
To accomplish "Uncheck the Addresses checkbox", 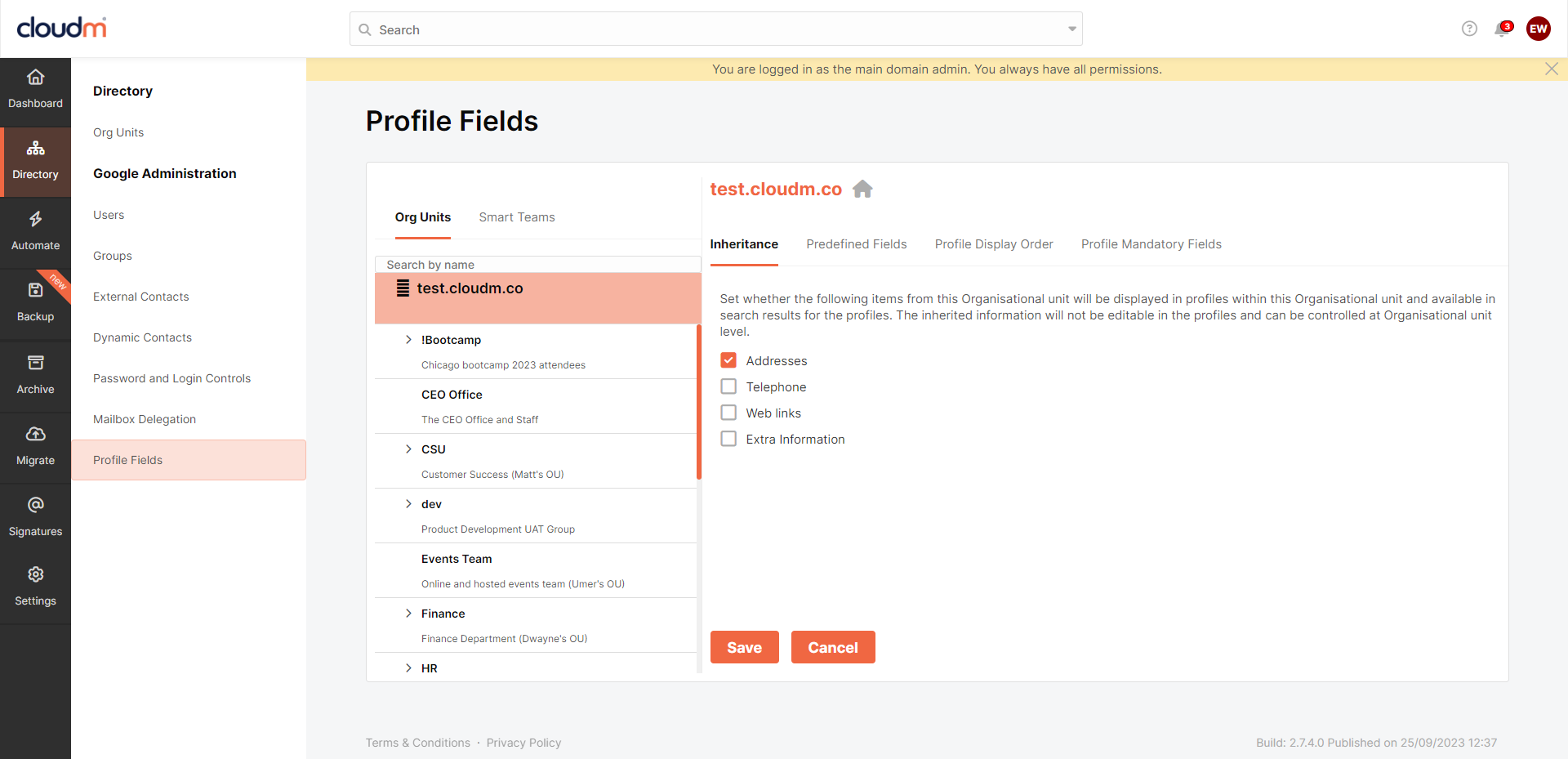I will click(728, 360).
